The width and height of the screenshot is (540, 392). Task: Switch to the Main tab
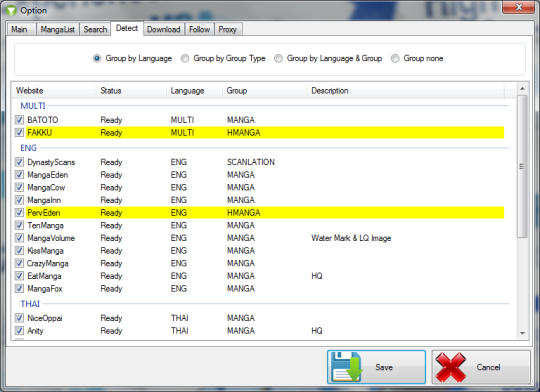[21, 30]
